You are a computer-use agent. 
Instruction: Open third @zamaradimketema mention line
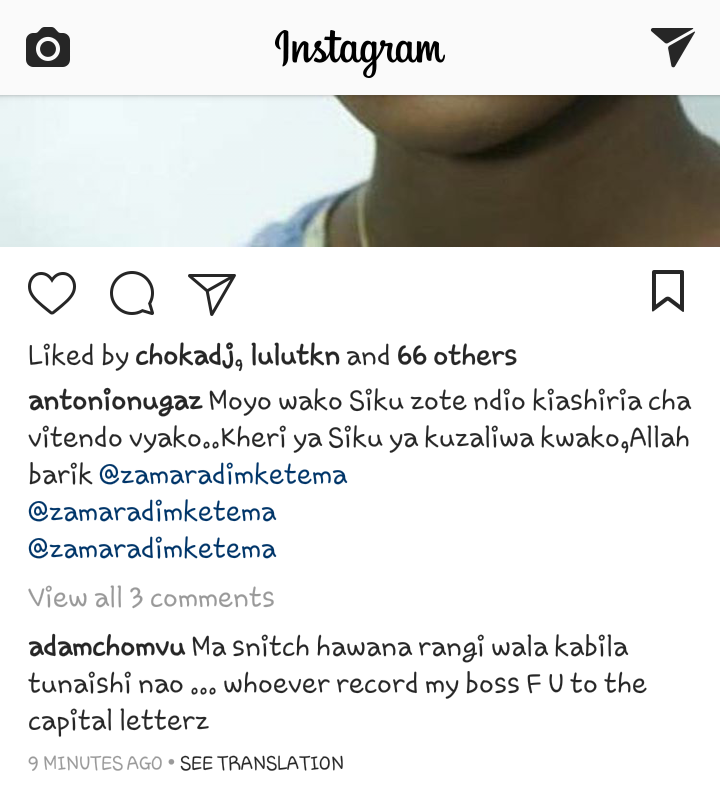152,549
